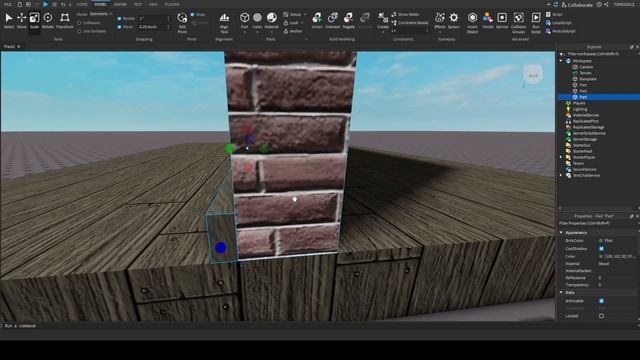The width and height of the screenshot is (640, 360).
Task: Toggle the Archivable property checkbox
Action: click(x=602, y=301)
